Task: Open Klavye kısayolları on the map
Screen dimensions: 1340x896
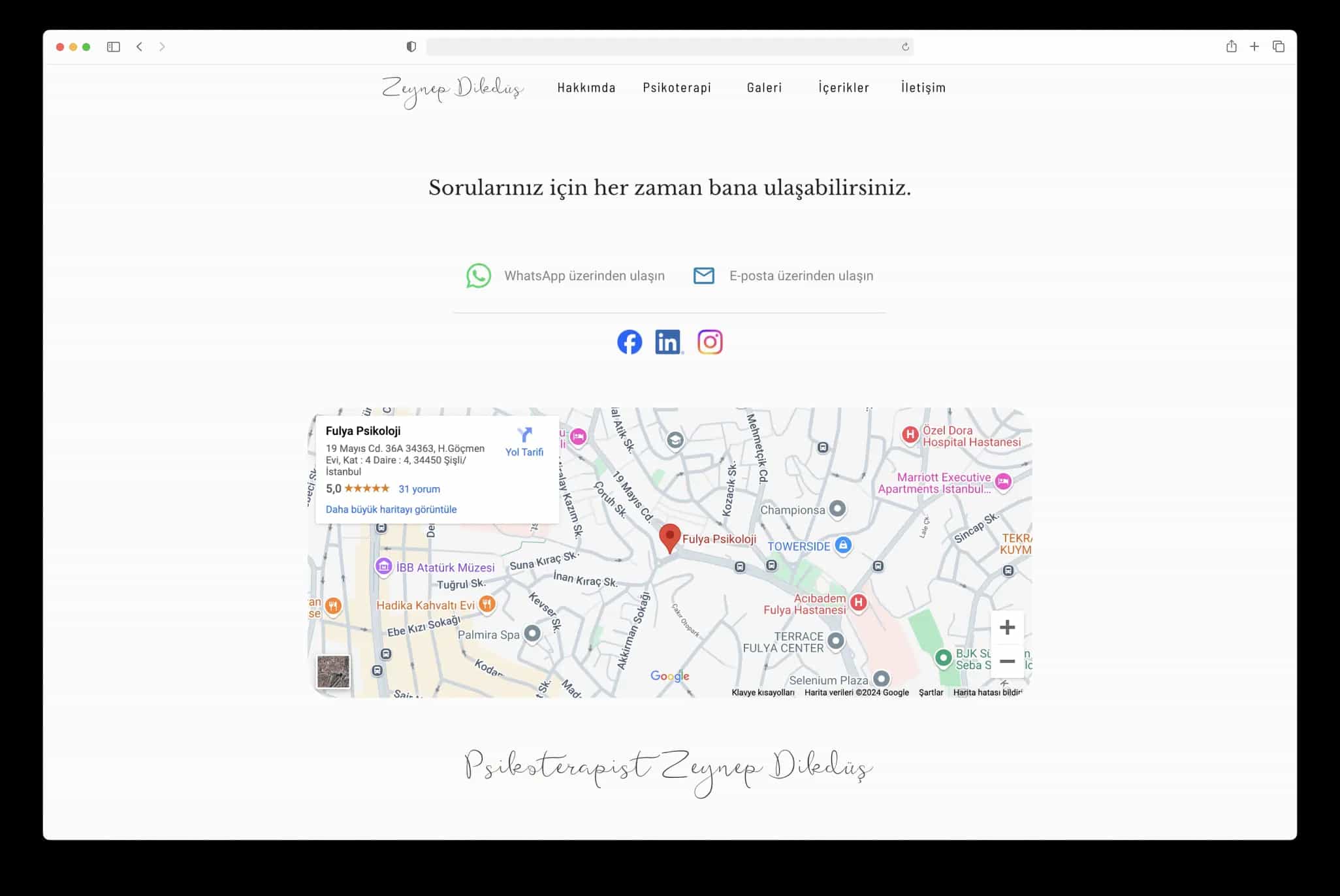Action: [763, 693]
